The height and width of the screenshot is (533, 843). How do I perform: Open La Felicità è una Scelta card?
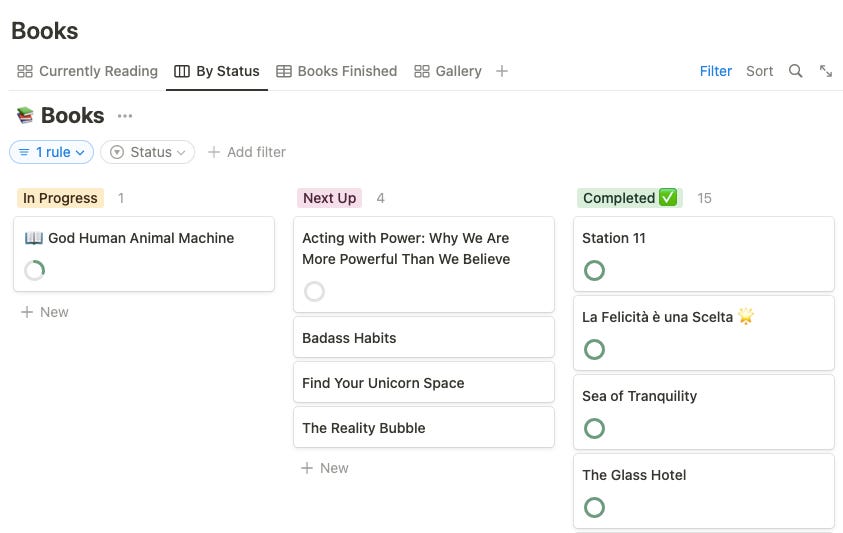(704, 333)
